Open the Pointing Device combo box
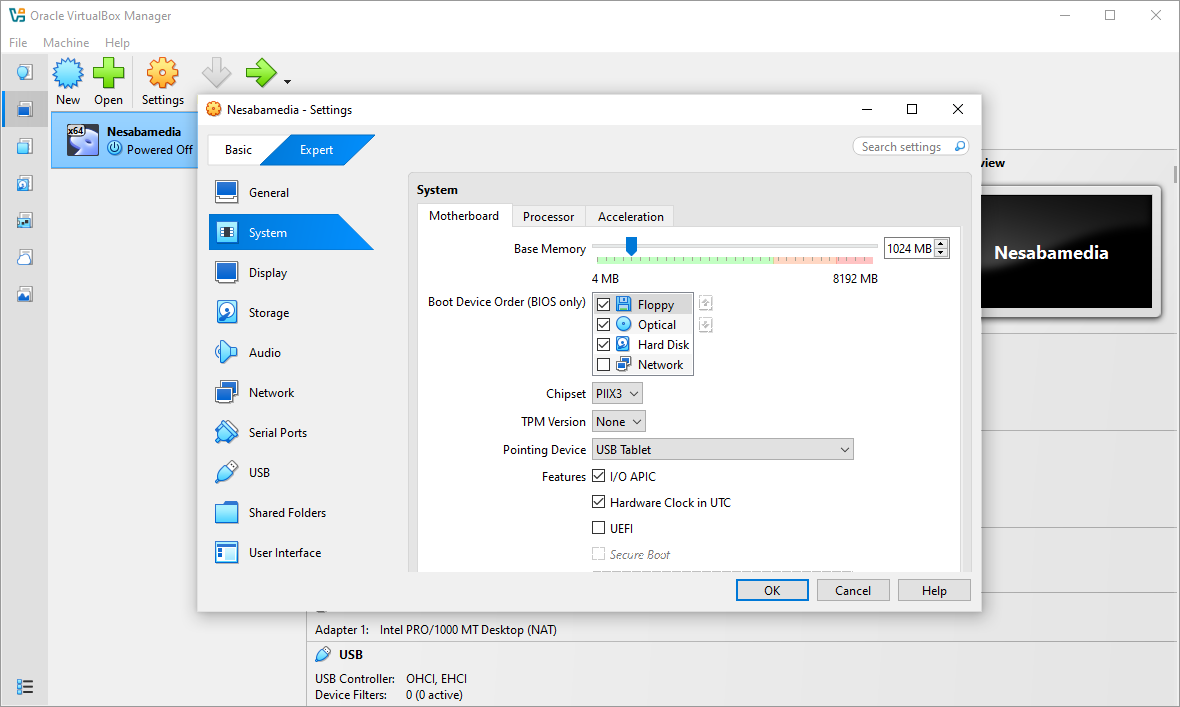 (722, 450)
